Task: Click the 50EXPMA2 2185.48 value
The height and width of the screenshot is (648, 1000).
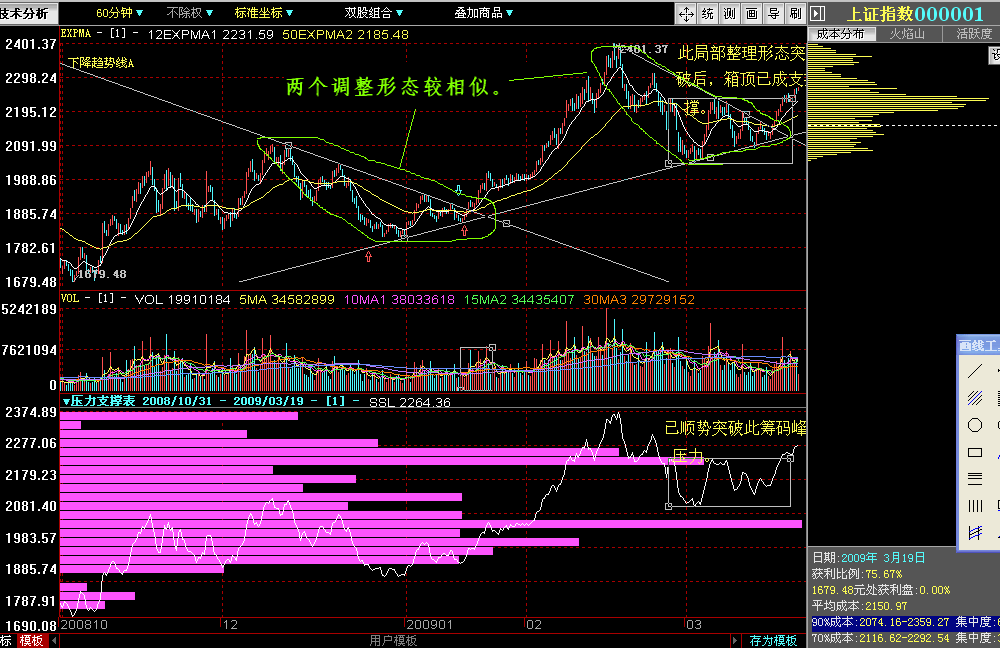Action: (345, 34)
